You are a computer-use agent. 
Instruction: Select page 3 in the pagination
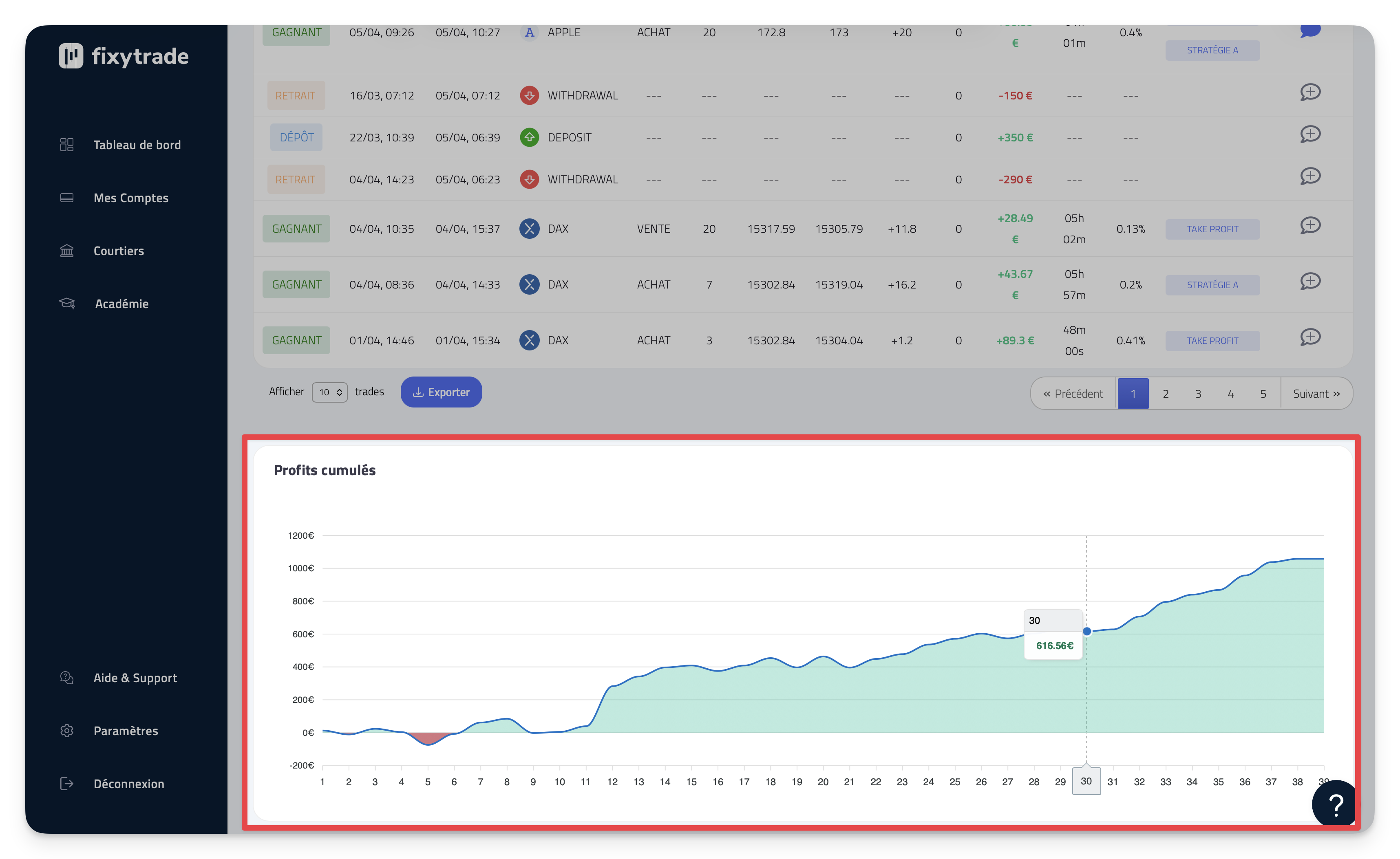pyautogui.click(x=1198, y=394)
